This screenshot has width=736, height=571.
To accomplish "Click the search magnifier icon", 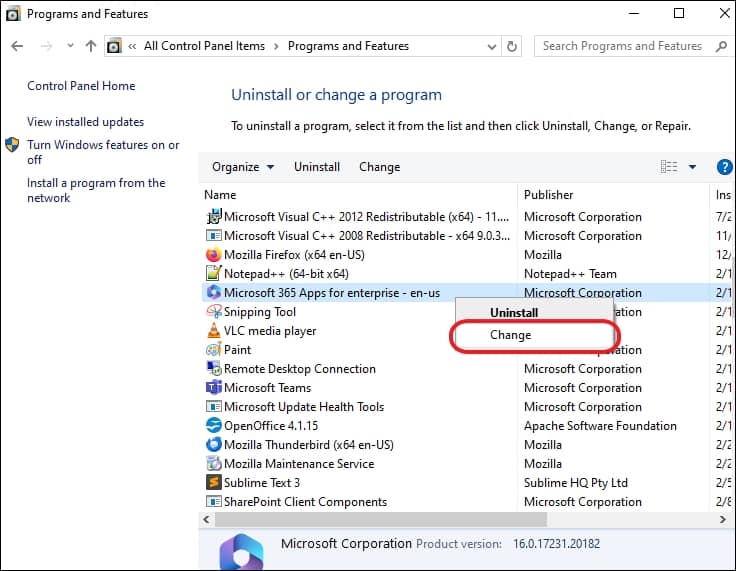I will tap(721, 46).
